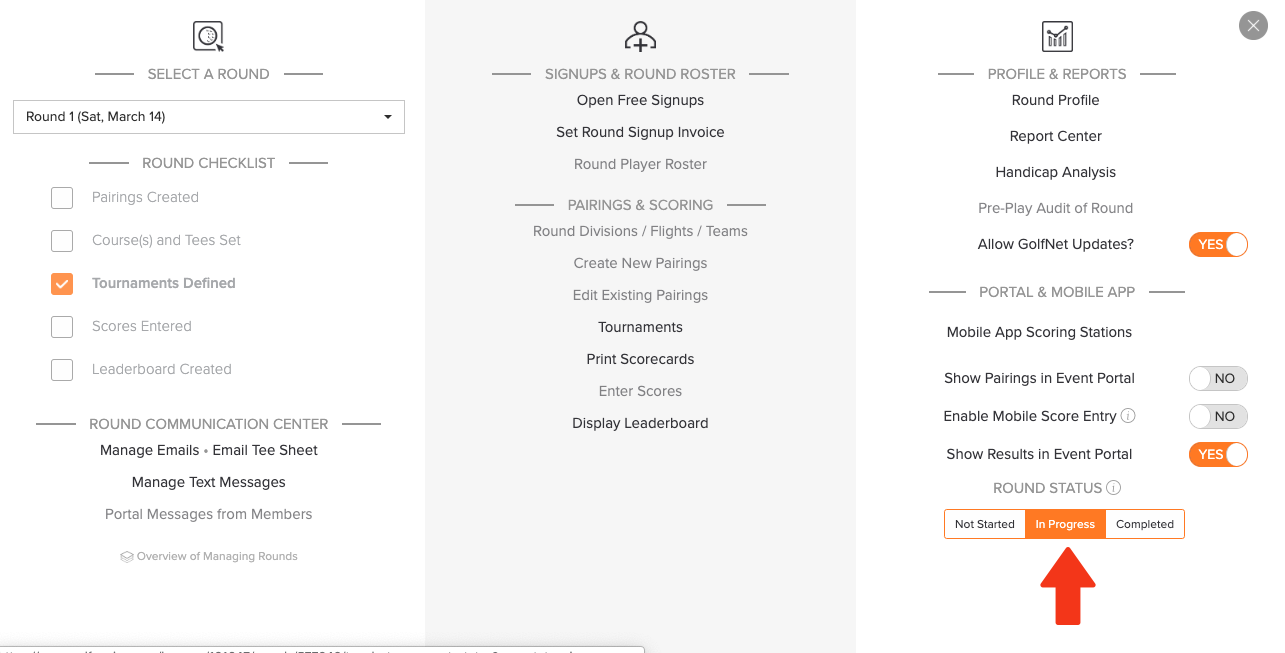Image resolution: width=1285 pixels, height=653 pixels.
Task: Click info icon beside Enable Mobile Score Entry
Action: [x=1128, y=416]
